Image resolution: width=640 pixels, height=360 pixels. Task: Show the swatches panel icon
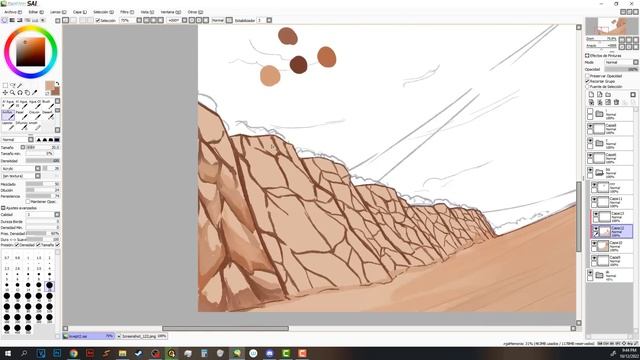(x=35, y=20)
